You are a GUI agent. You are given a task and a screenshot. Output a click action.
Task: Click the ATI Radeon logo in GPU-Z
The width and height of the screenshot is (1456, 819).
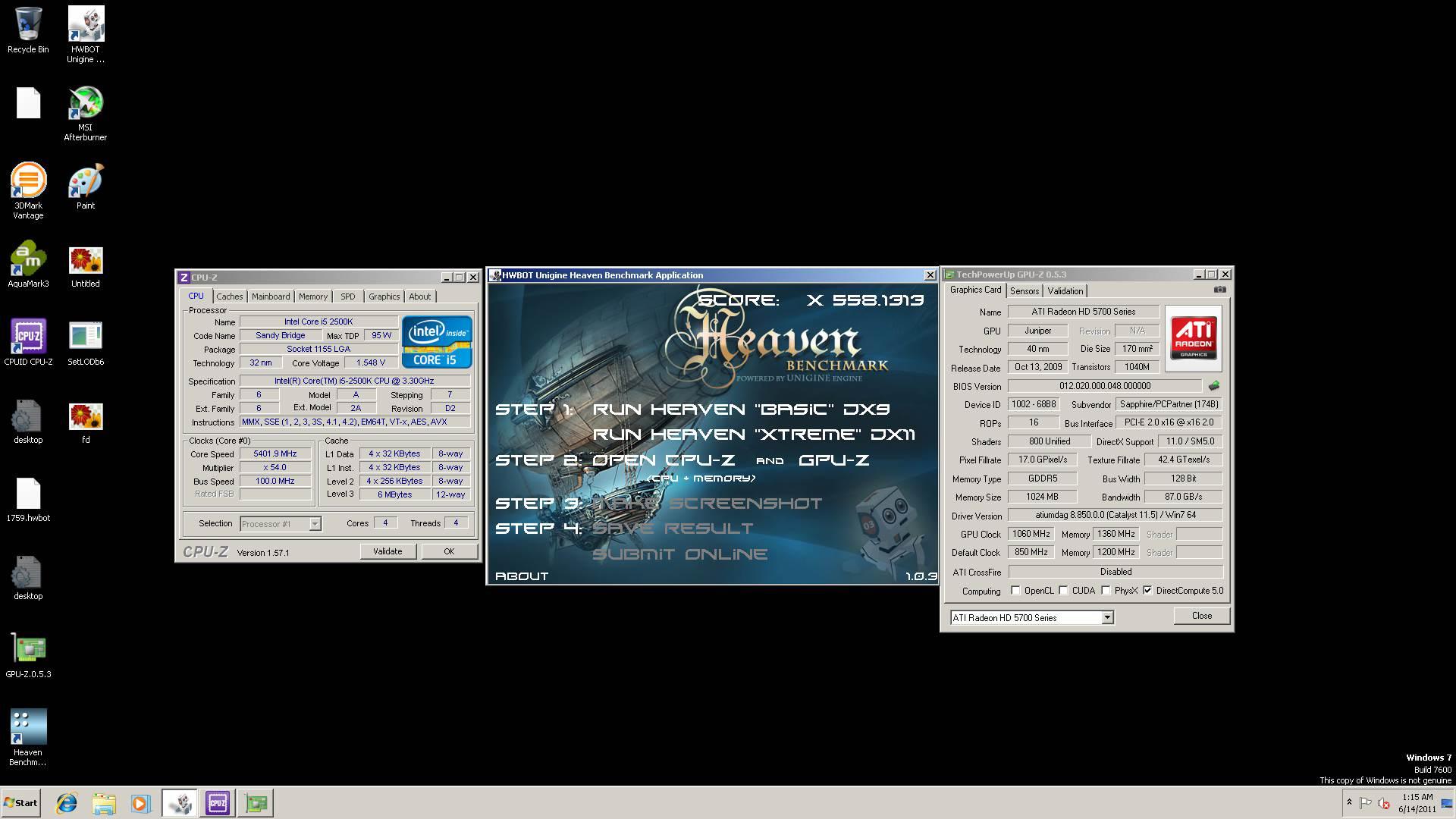point(1193,338)
